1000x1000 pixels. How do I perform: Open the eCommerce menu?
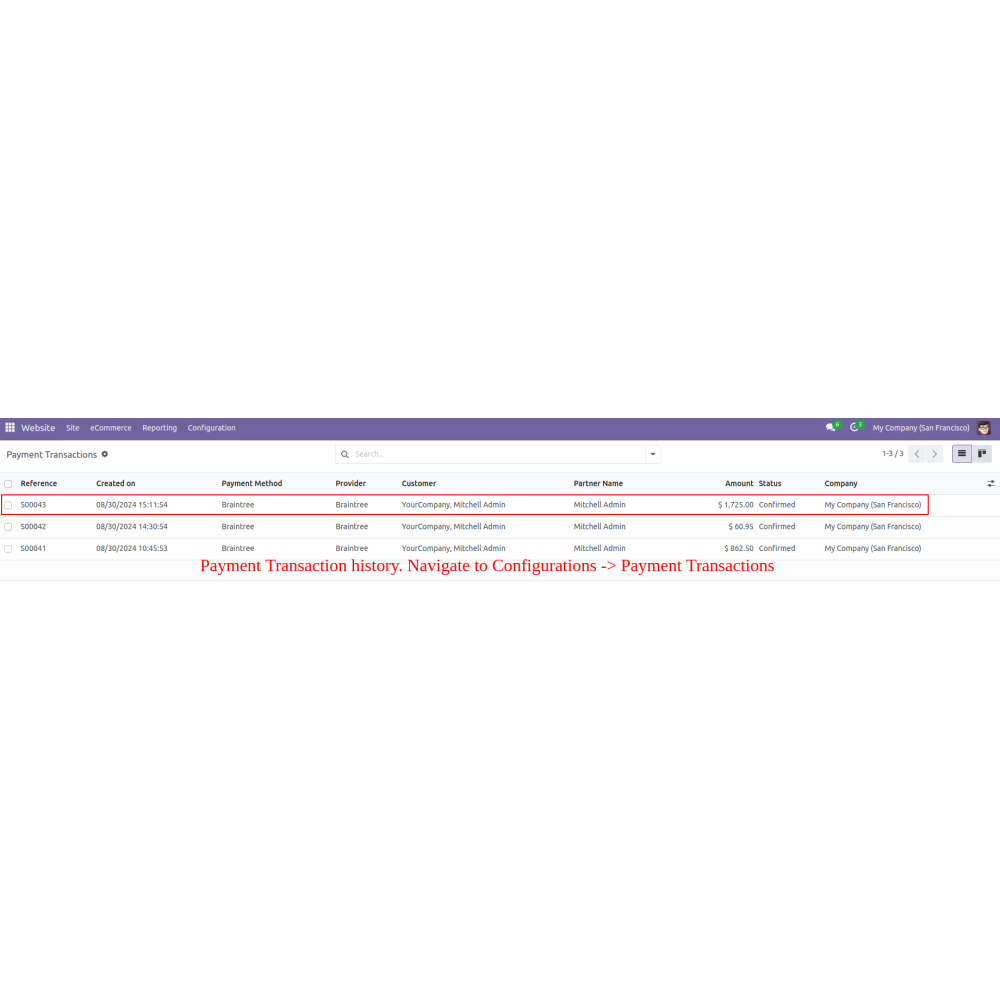(110, 428)
